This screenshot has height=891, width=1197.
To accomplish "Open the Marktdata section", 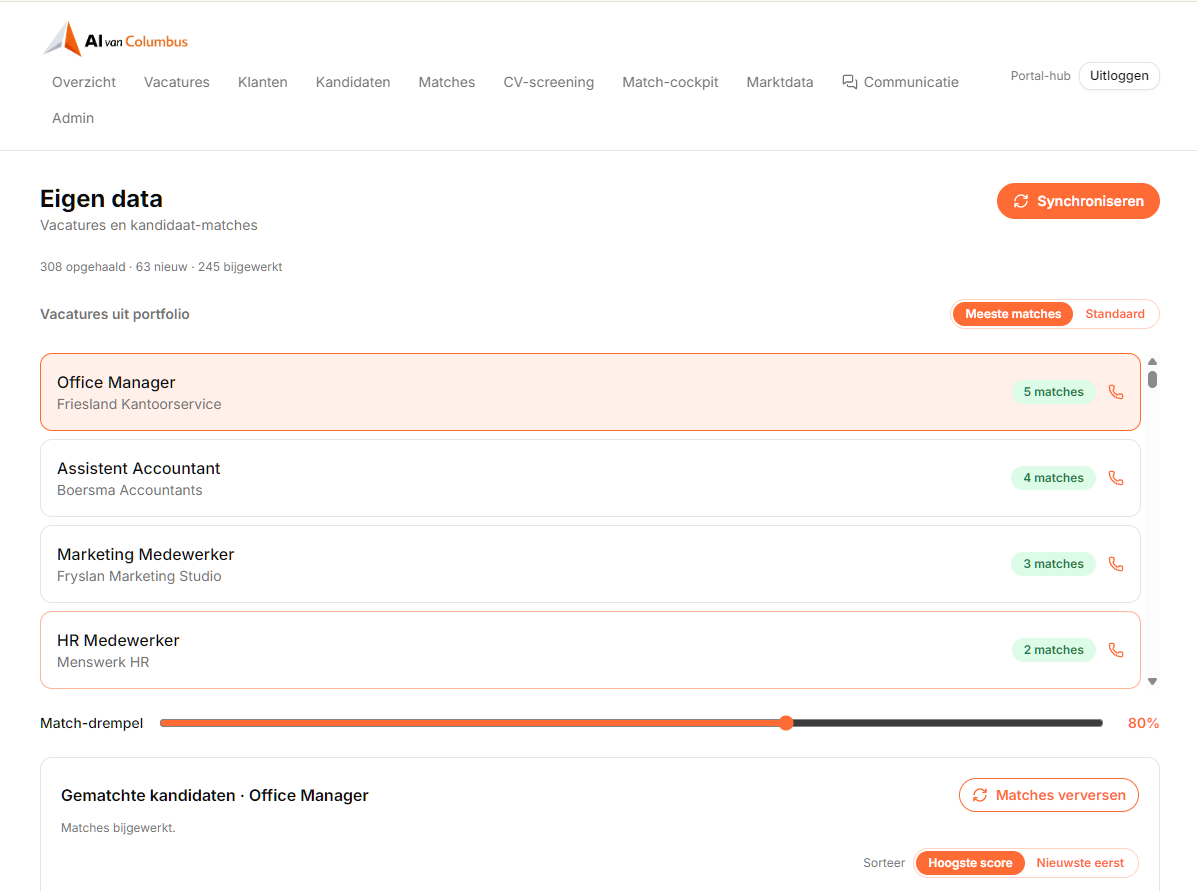I will pyautogui.click(x=779, y=82).
